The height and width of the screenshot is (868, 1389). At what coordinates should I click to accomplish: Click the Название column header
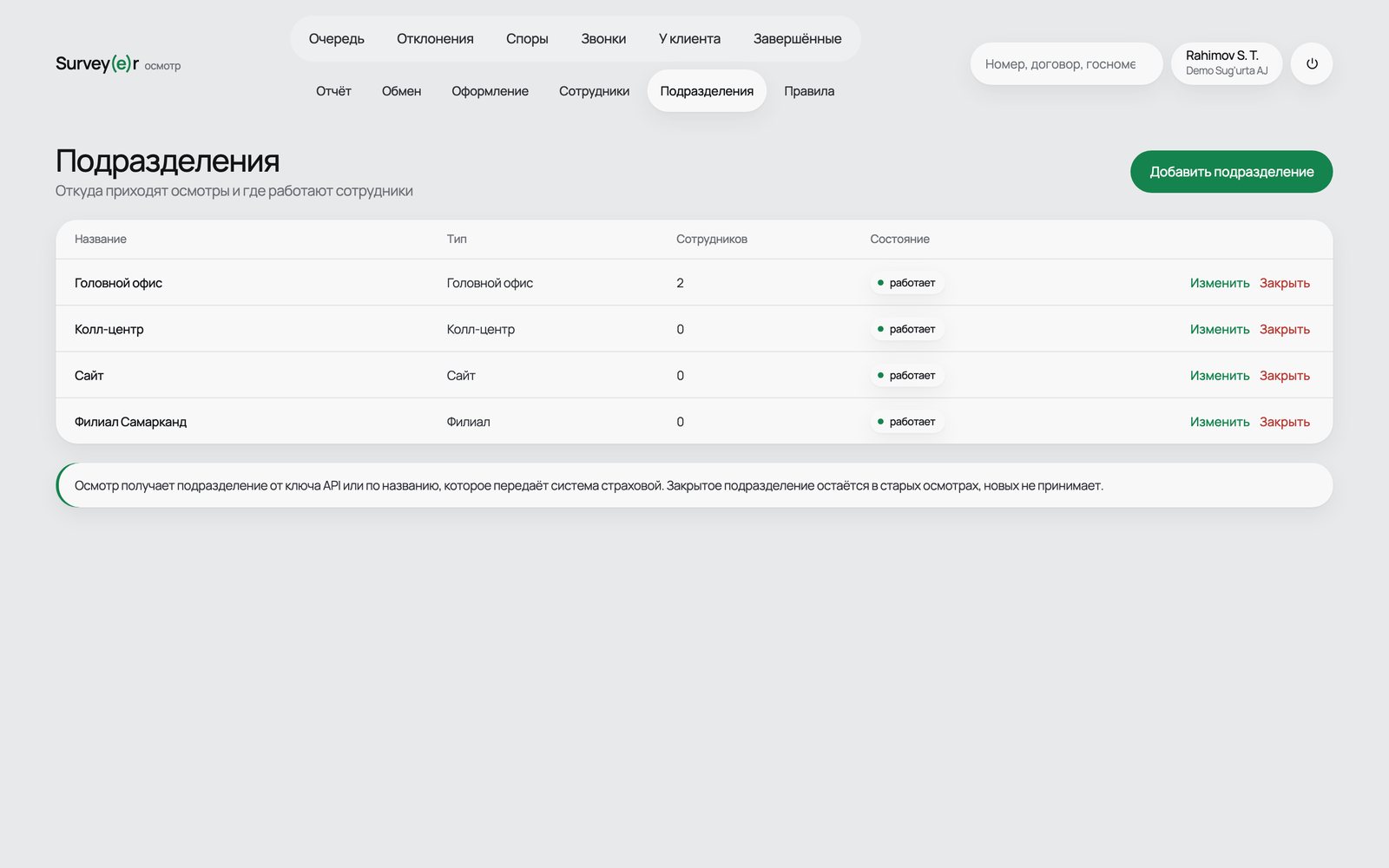pyautogui.click(x=101, y=239)
